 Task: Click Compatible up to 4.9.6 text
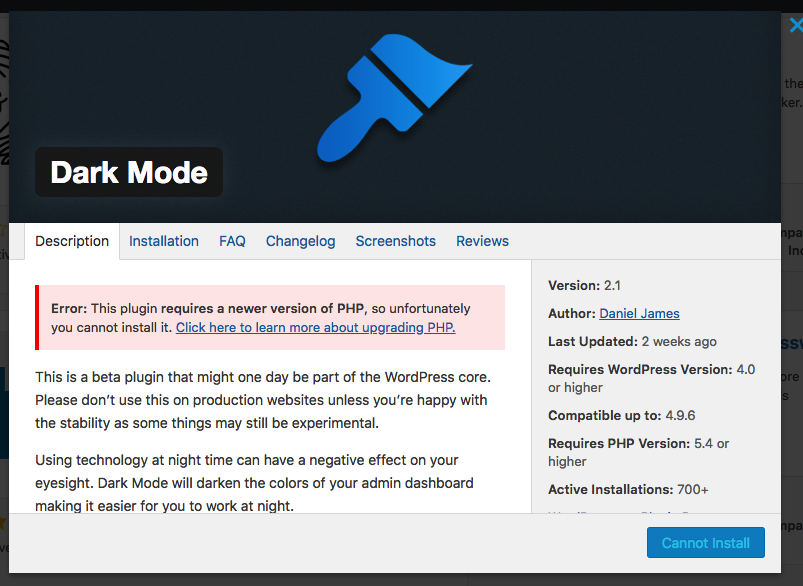click(x=622, y=415)
